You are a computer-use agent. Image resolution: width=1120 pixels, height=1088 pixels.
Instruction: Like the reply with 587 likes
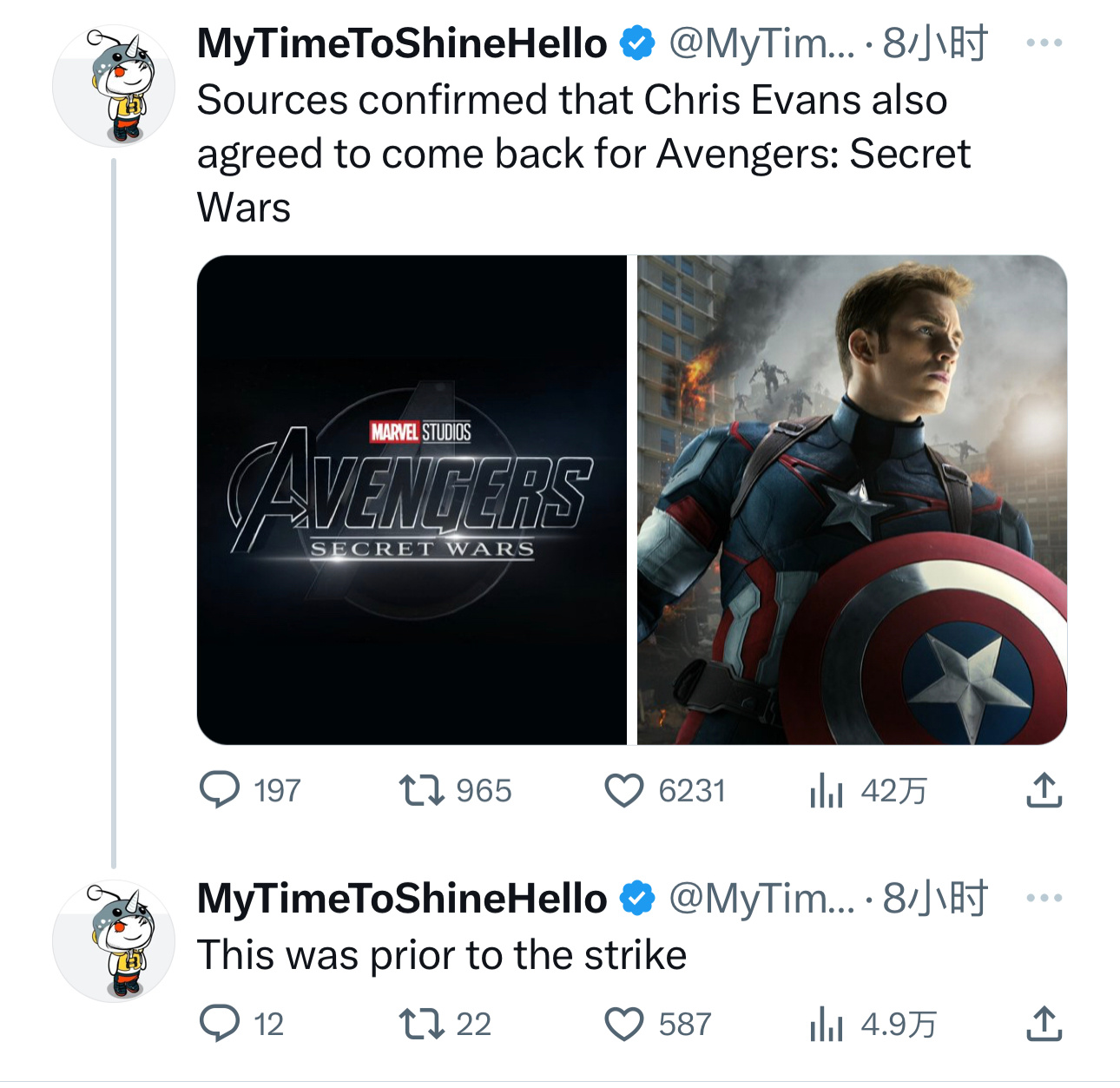624,1024
